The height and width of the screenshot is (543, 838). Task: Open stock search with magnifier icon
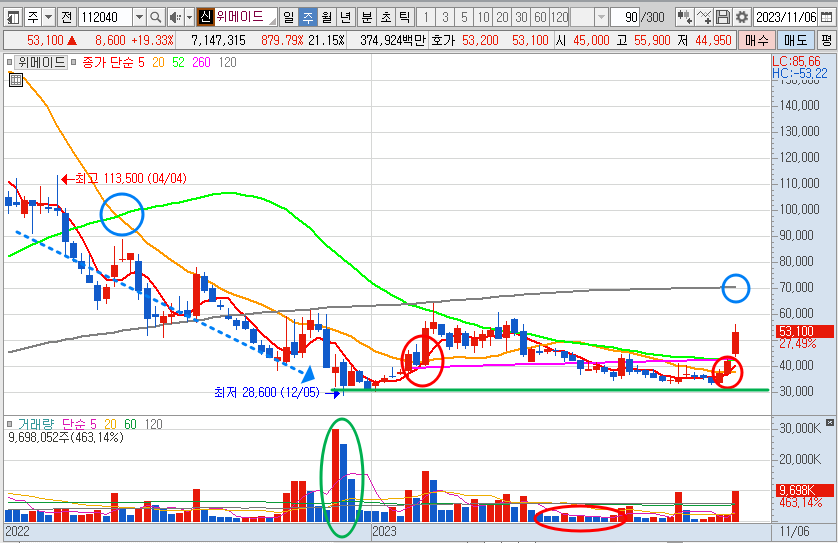155,18
